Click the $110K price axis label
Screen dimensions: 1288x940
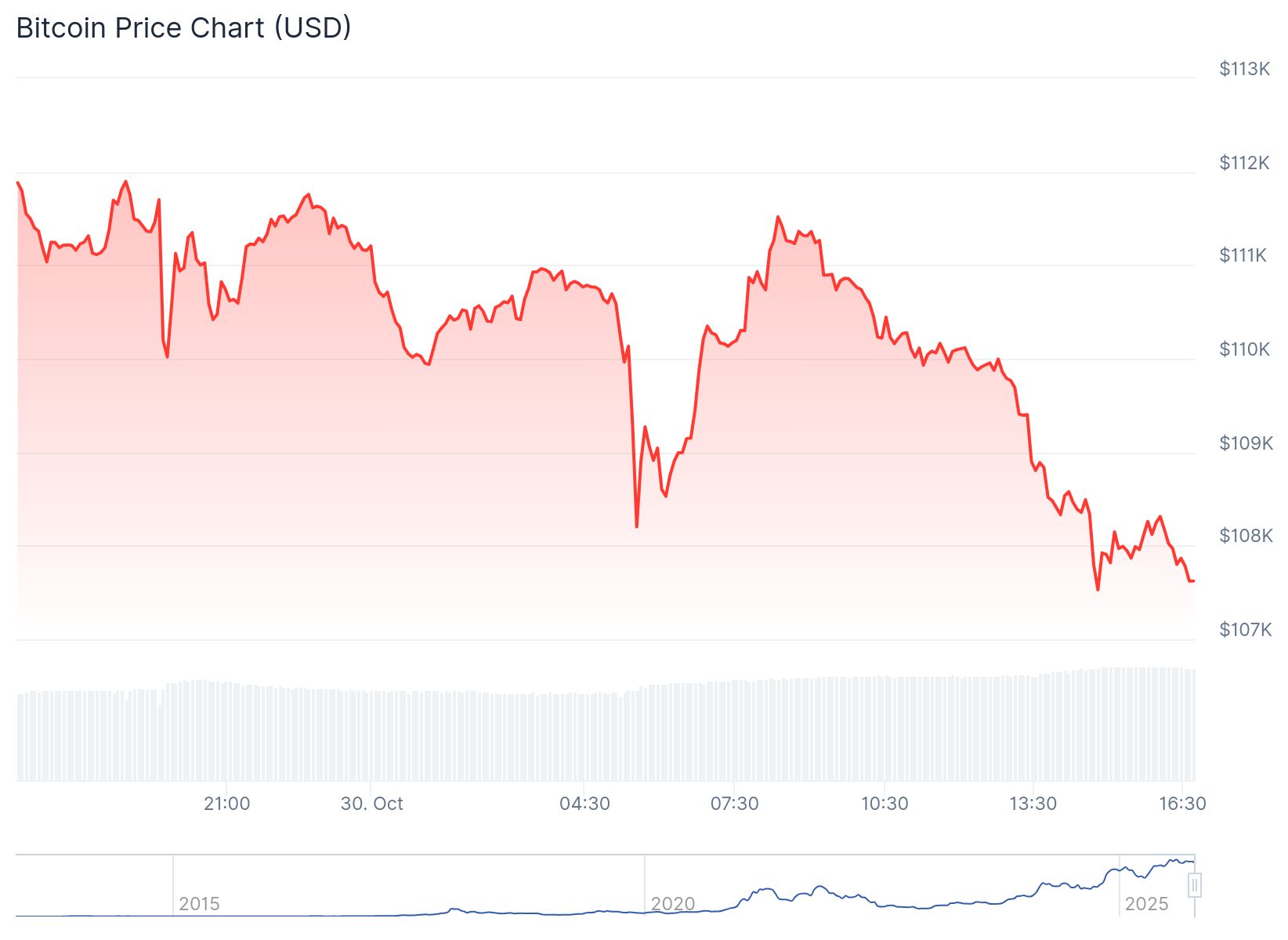coord(1244,349)
